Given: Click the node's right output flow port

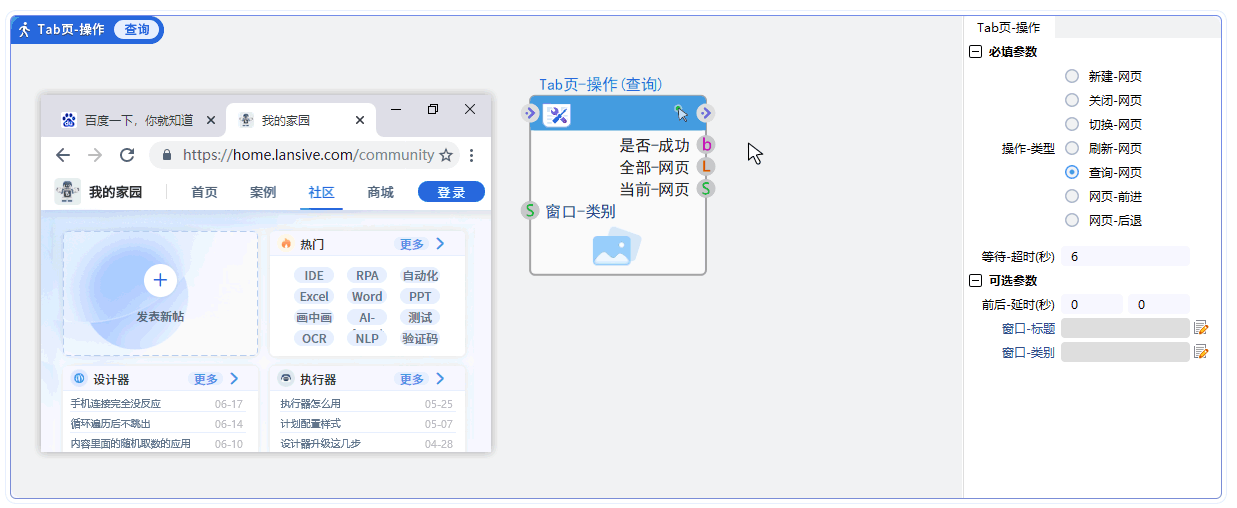Looking at the screenshot, I should [706, 113].
